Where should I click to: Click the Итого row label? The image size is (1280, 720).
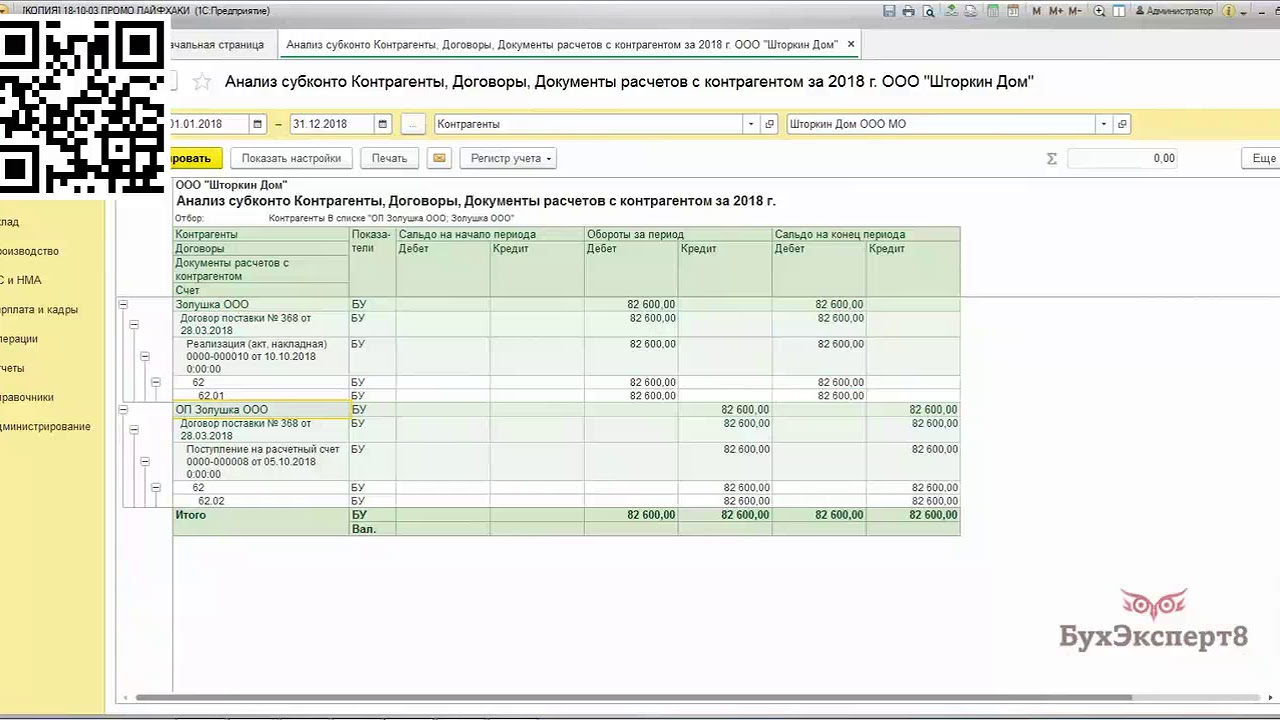coord(191,515)
